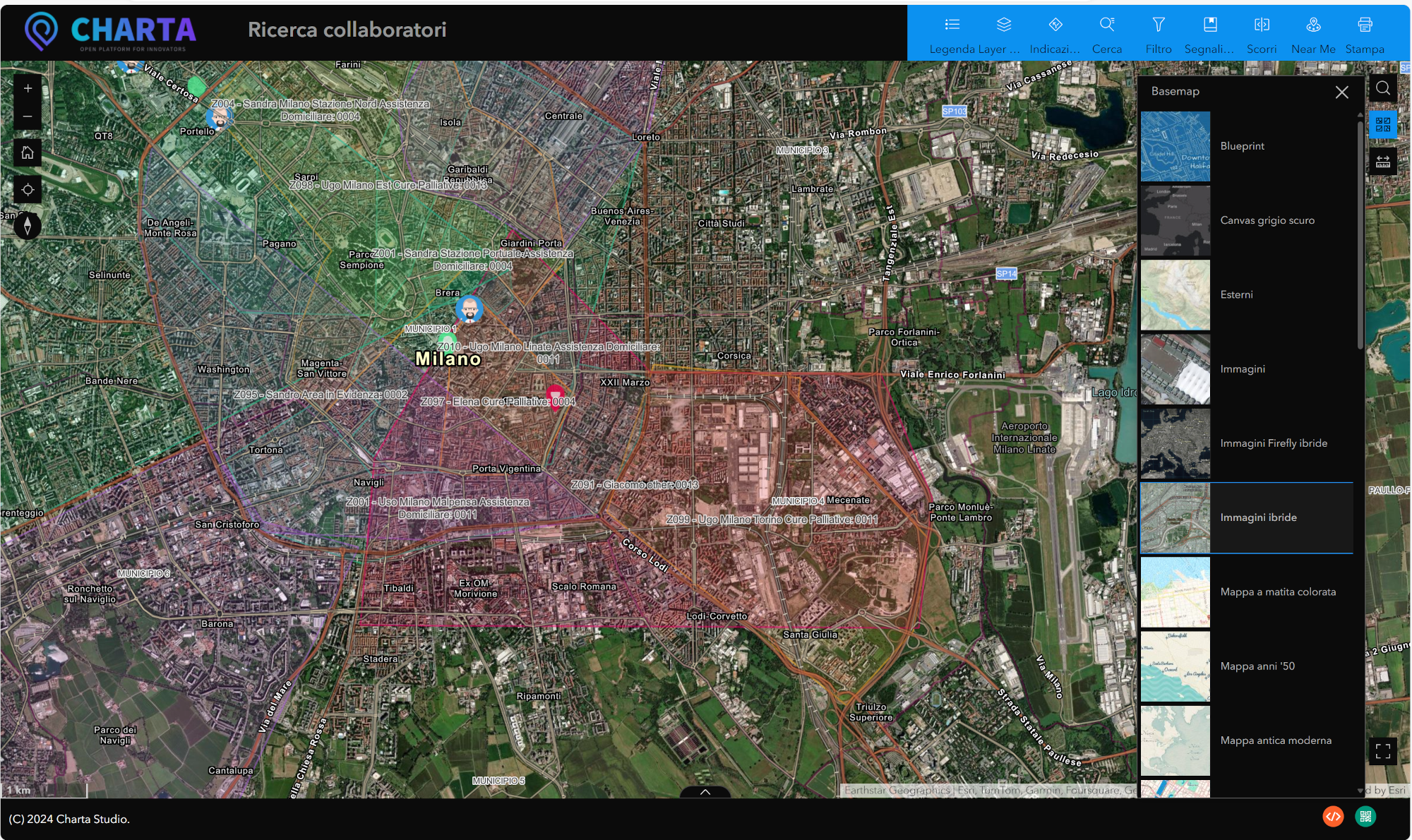The height and width of the screenshot is (840, 1412).
Task: Select the Blueprint basemap thumbnail
Action: click(1175, 146)
